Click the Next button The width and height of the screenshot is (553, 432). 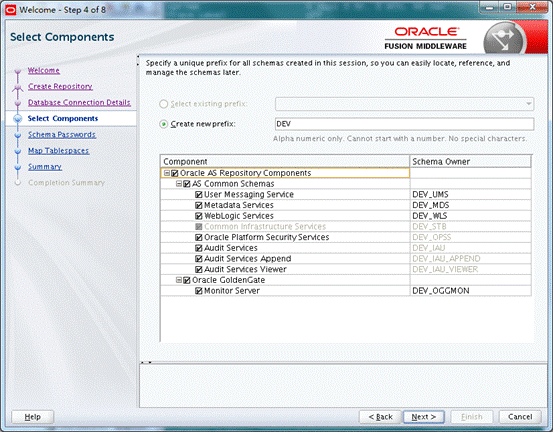coord(424,417)
